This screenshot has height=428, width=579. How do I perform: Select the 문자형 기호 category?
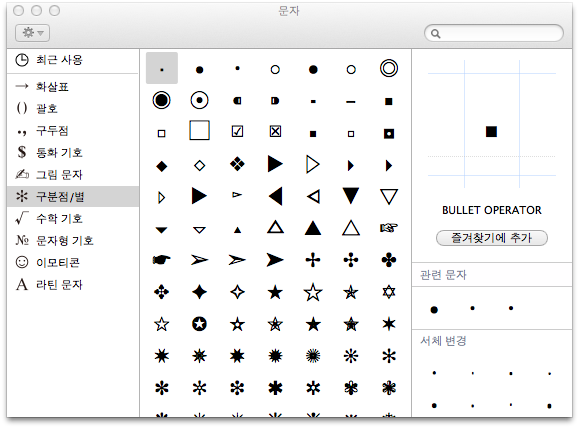tap(72, 240)
